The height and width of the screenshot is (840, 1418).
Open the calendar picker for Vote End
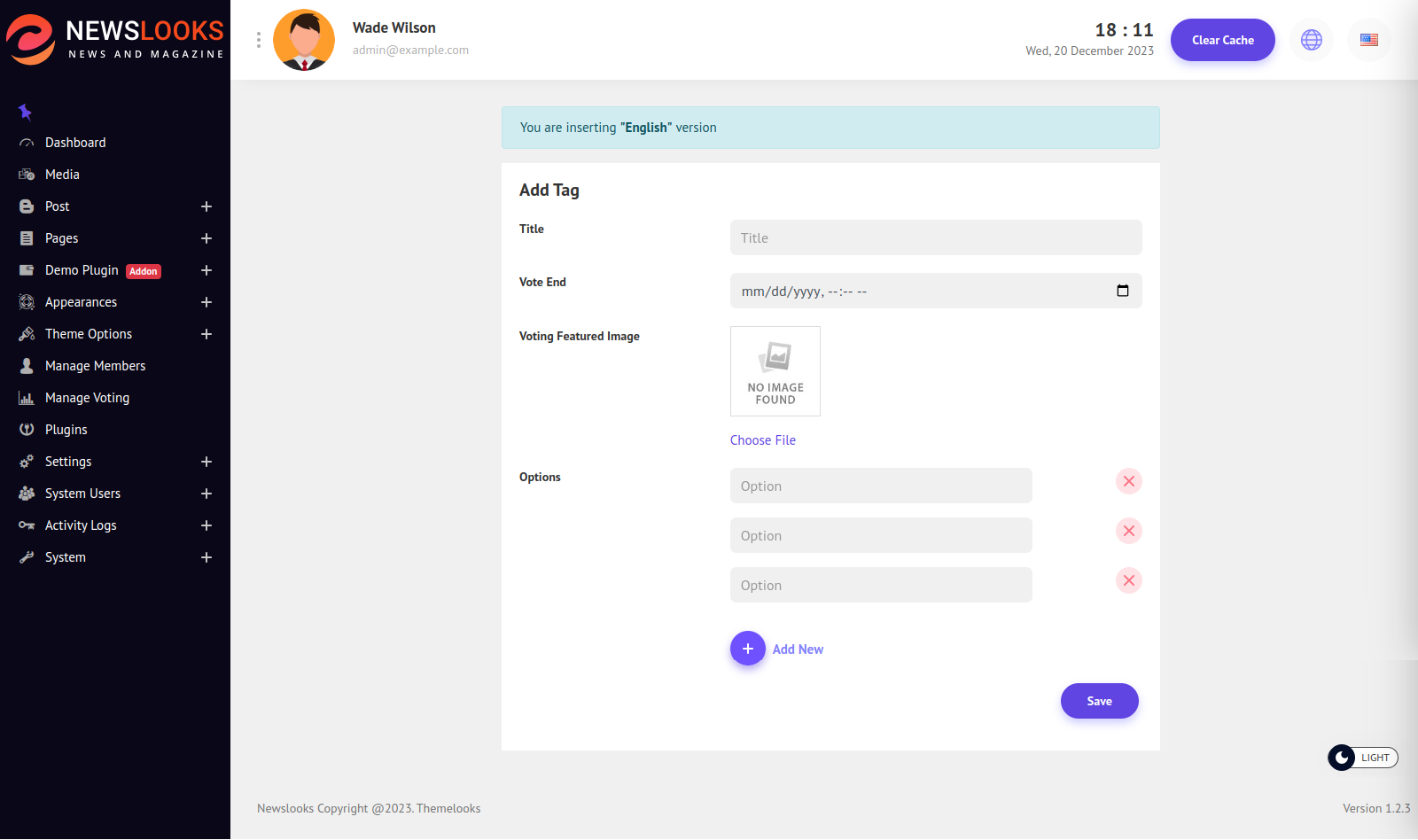[1122, 291]
